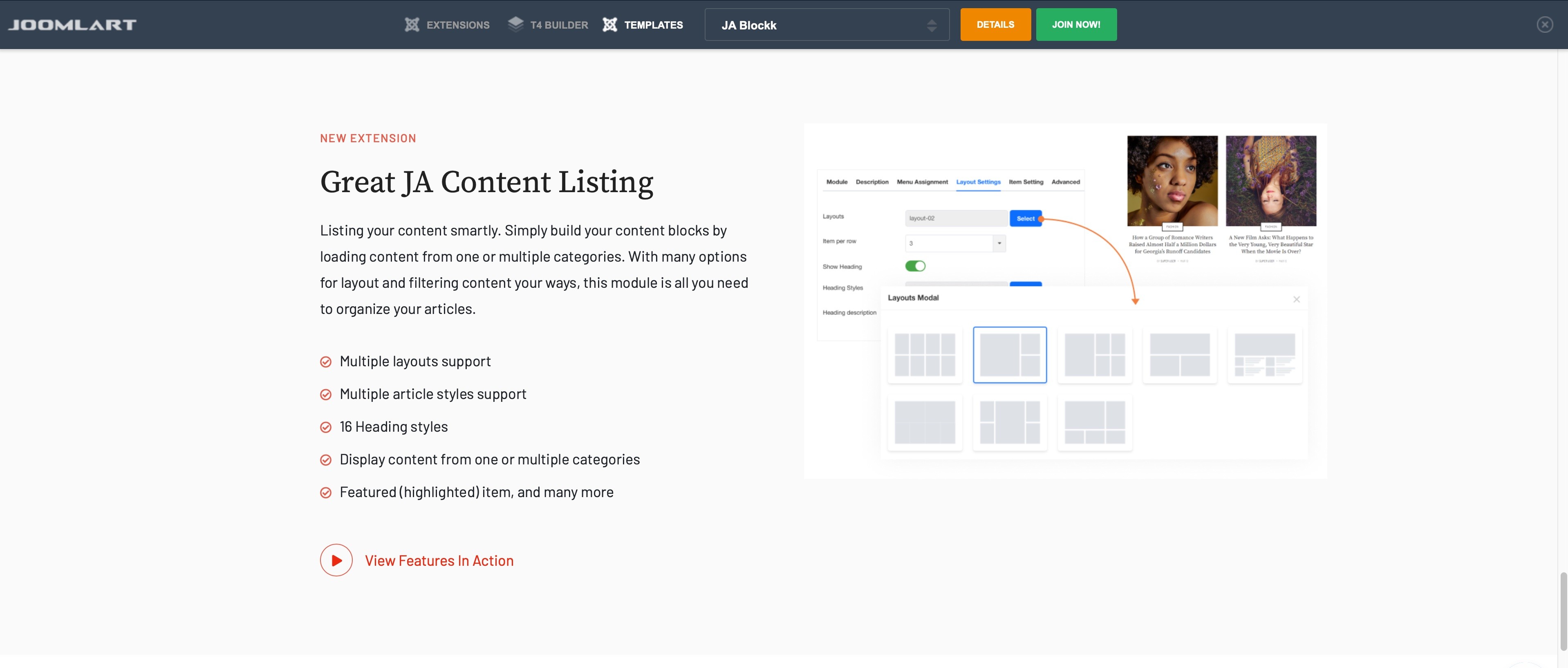Click the orange Details button

click(995, 25)
